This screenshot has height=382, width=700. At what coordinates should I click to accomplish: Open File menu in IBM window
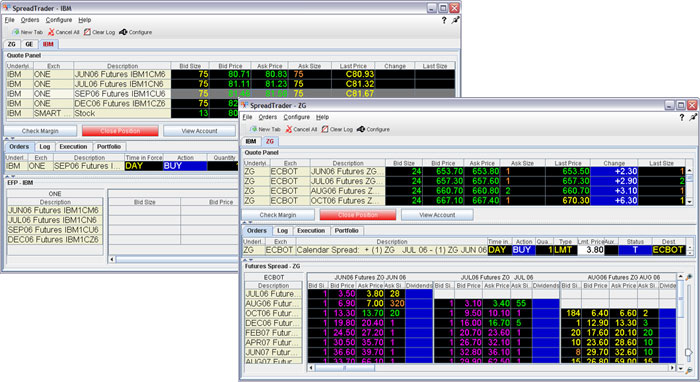[x=9, y=20]
